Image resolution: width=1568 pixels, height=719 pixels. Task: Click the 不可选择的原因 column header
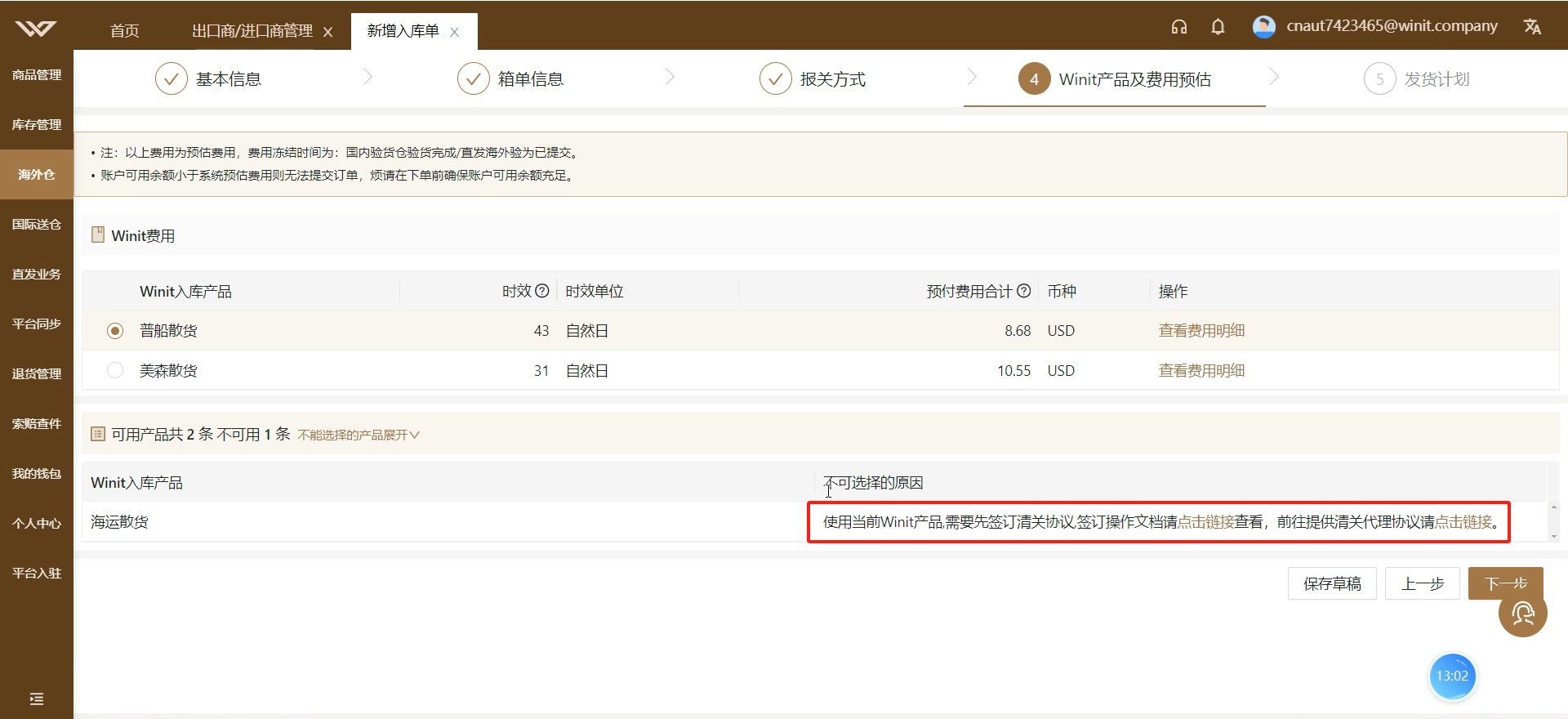click(x=873, y=483)
